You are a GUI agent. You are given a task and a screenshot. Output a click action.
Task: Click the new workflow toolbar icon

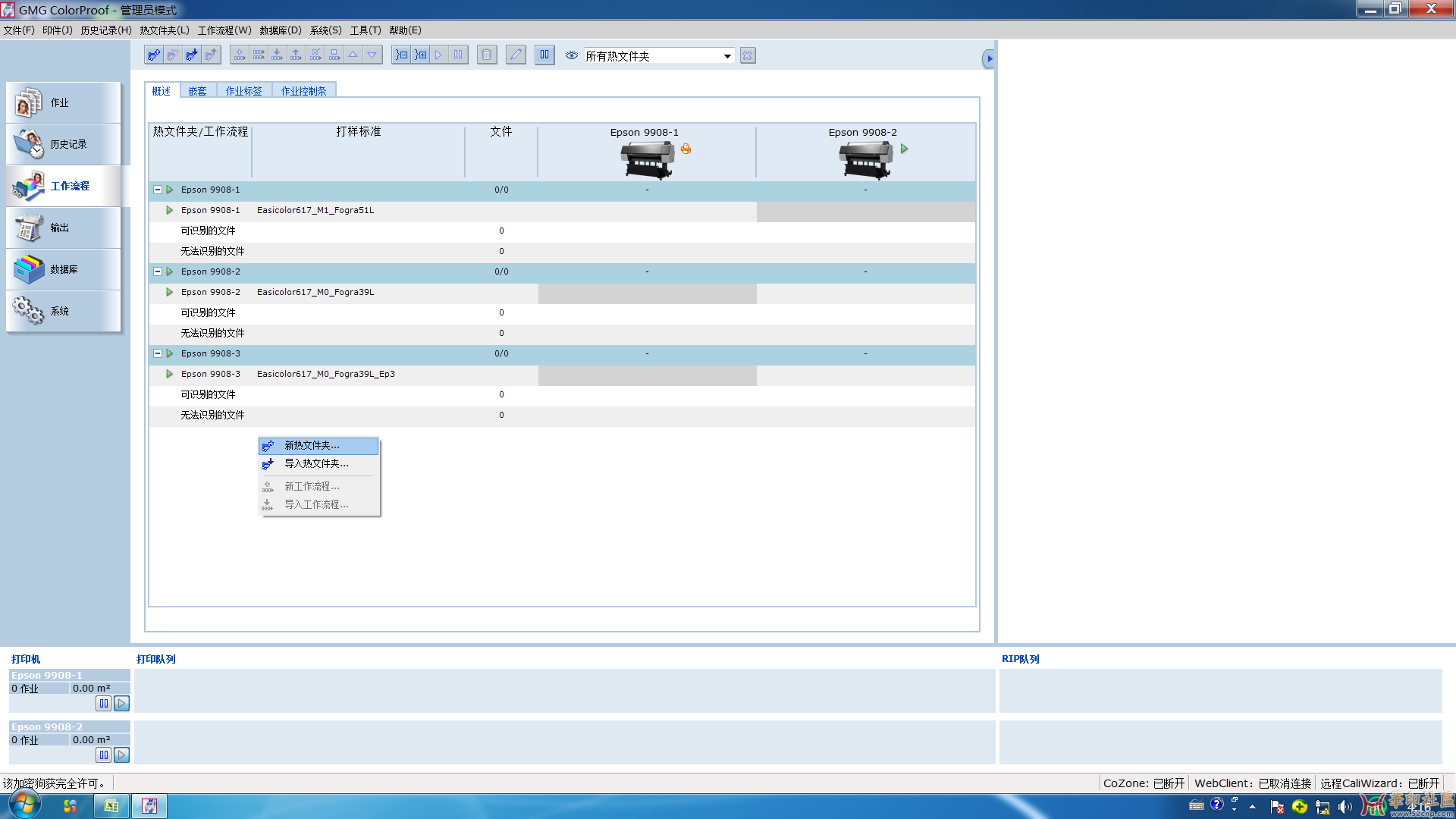(240, 55)
